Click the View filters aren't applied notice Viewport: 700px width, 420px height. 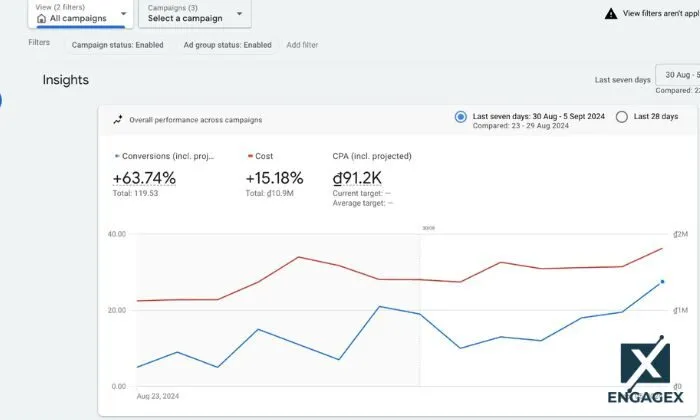click(x=661, y=14)
